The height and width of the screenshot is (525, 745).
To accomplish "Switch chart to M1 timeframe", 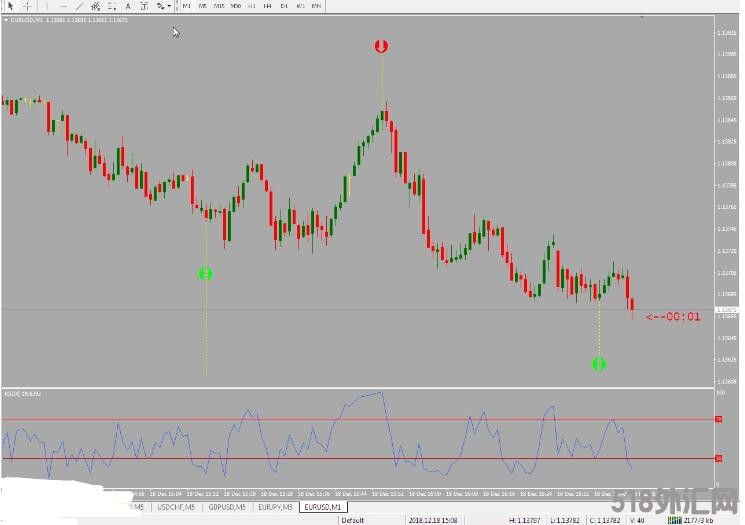I will tap(186, 6).
